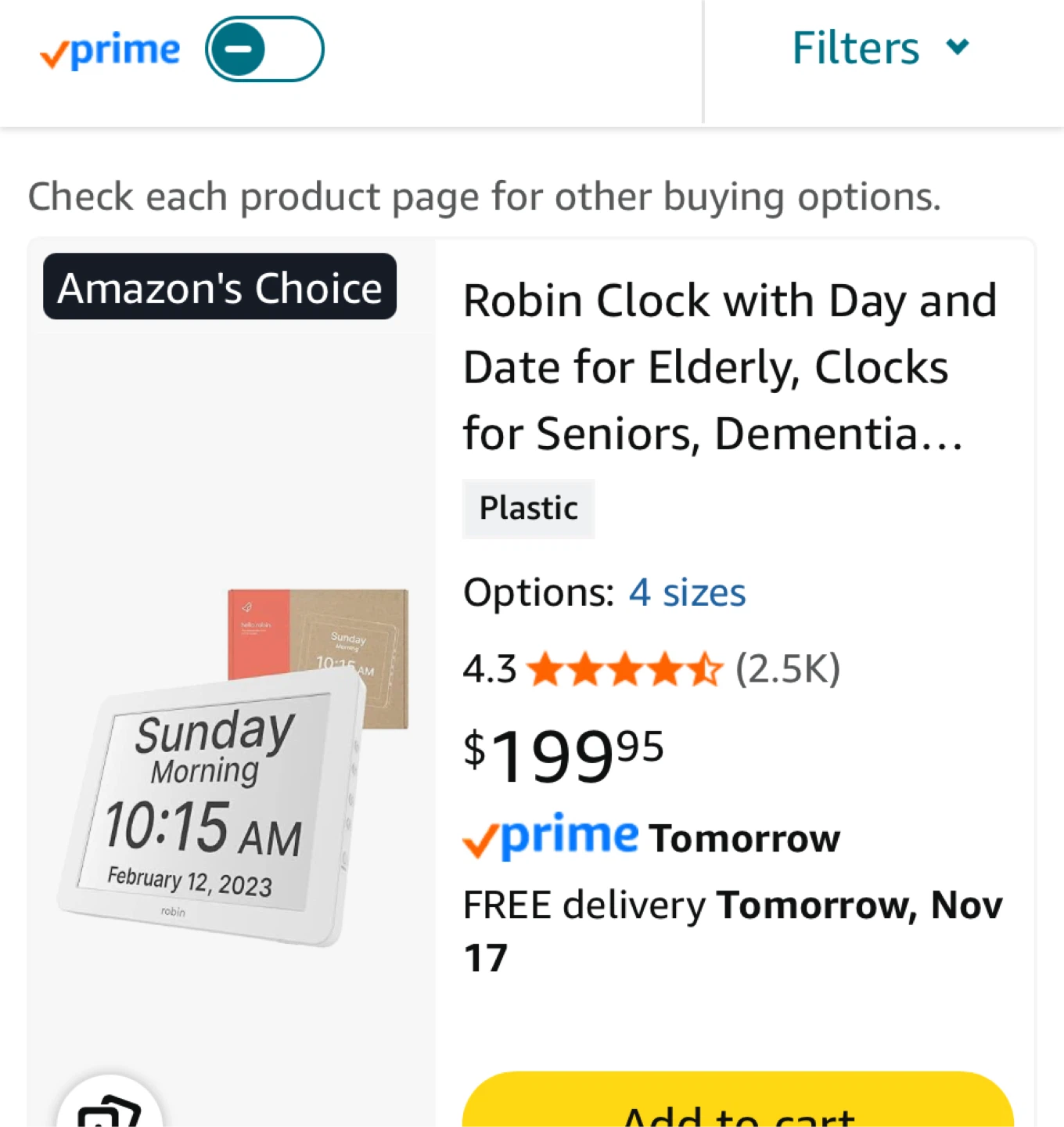Click the Prime checkmark logo beside Tomorrow
Viewport: 1064px width, 1127px height.
click(x=551, y=837)
